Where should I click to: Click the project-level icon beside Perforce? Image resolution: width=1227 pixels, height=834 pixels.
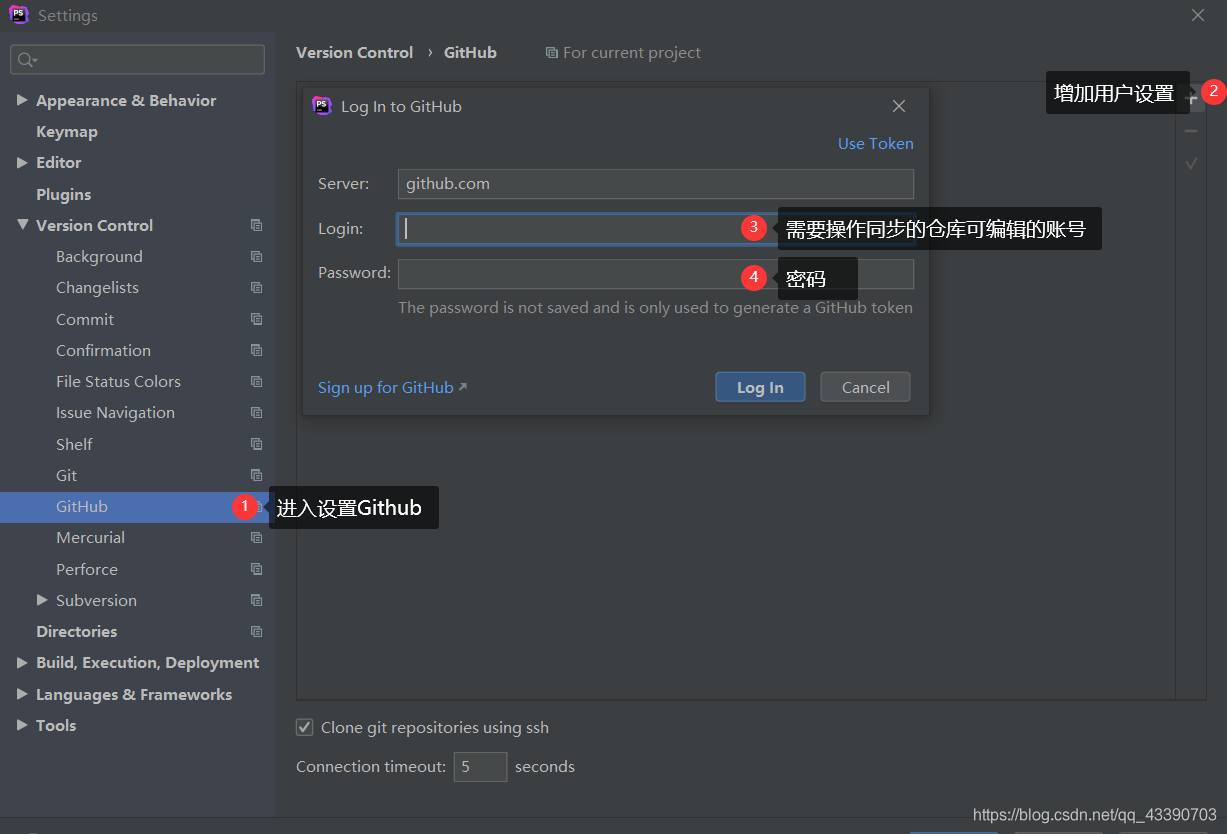click(x=256, y=569)
